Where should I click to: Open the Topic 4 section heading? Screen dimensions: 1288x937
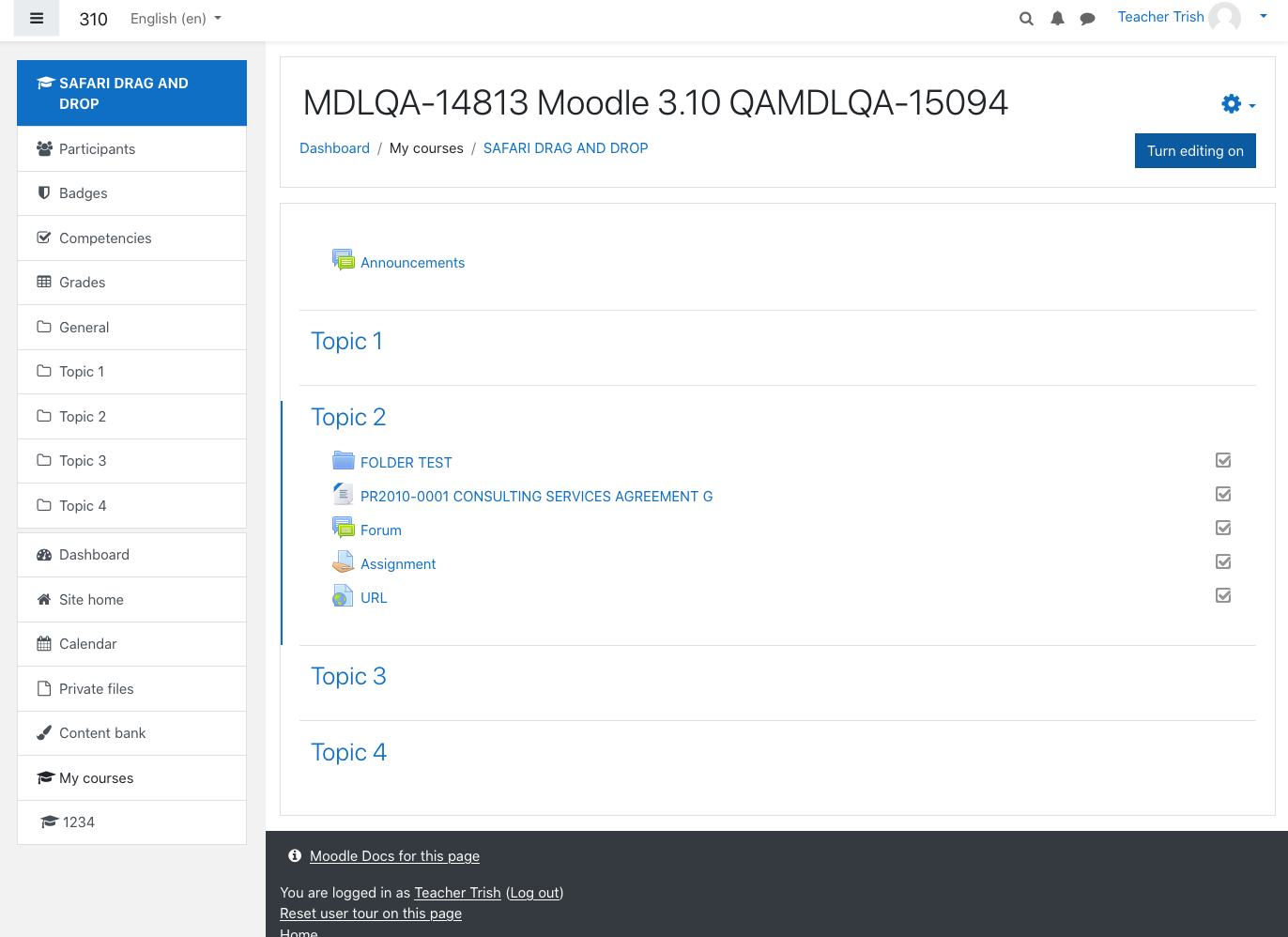coord(348,752)
